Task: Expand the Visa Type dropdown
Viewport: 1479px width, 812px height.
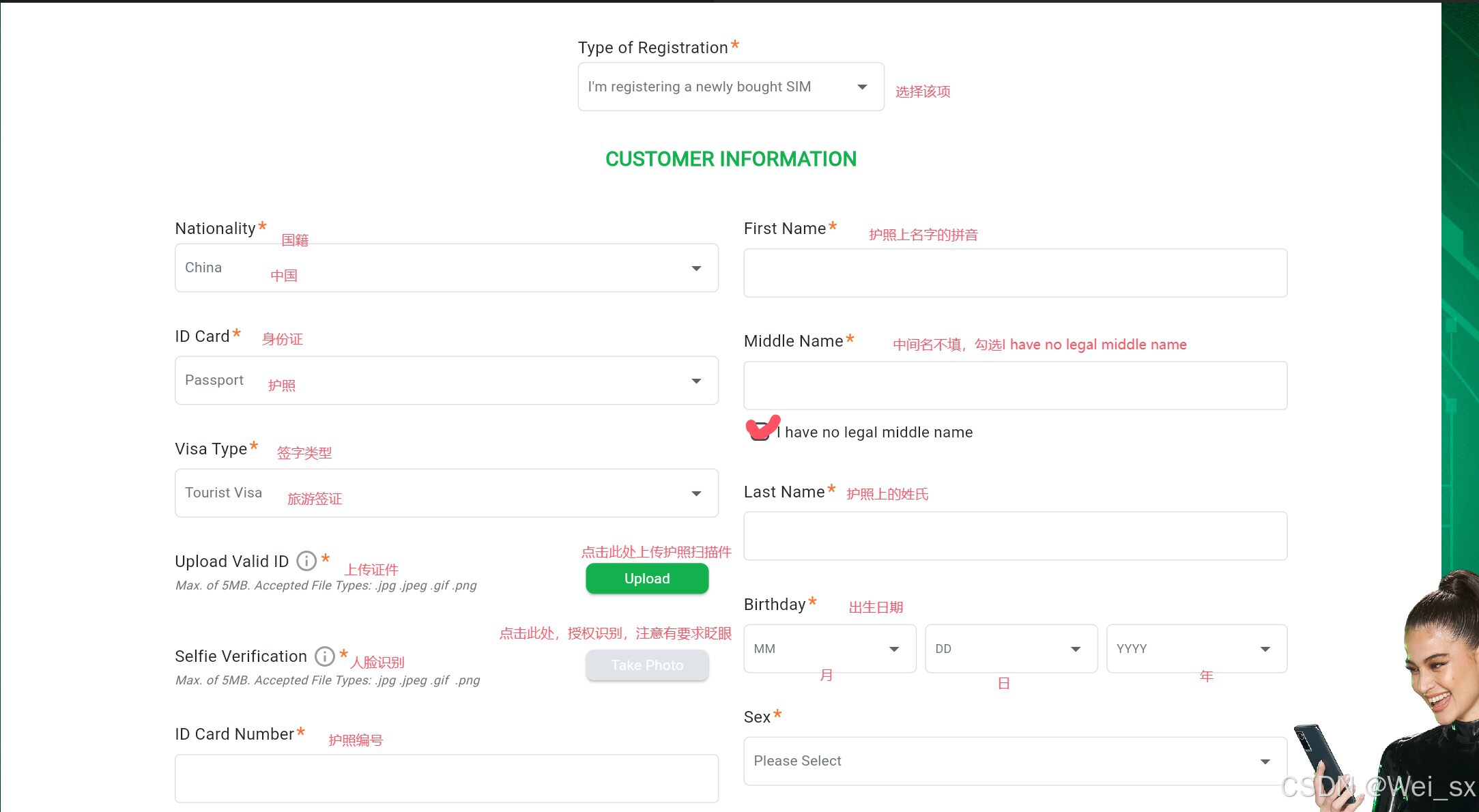Action: pyautogui.click(x=446, y=493)
